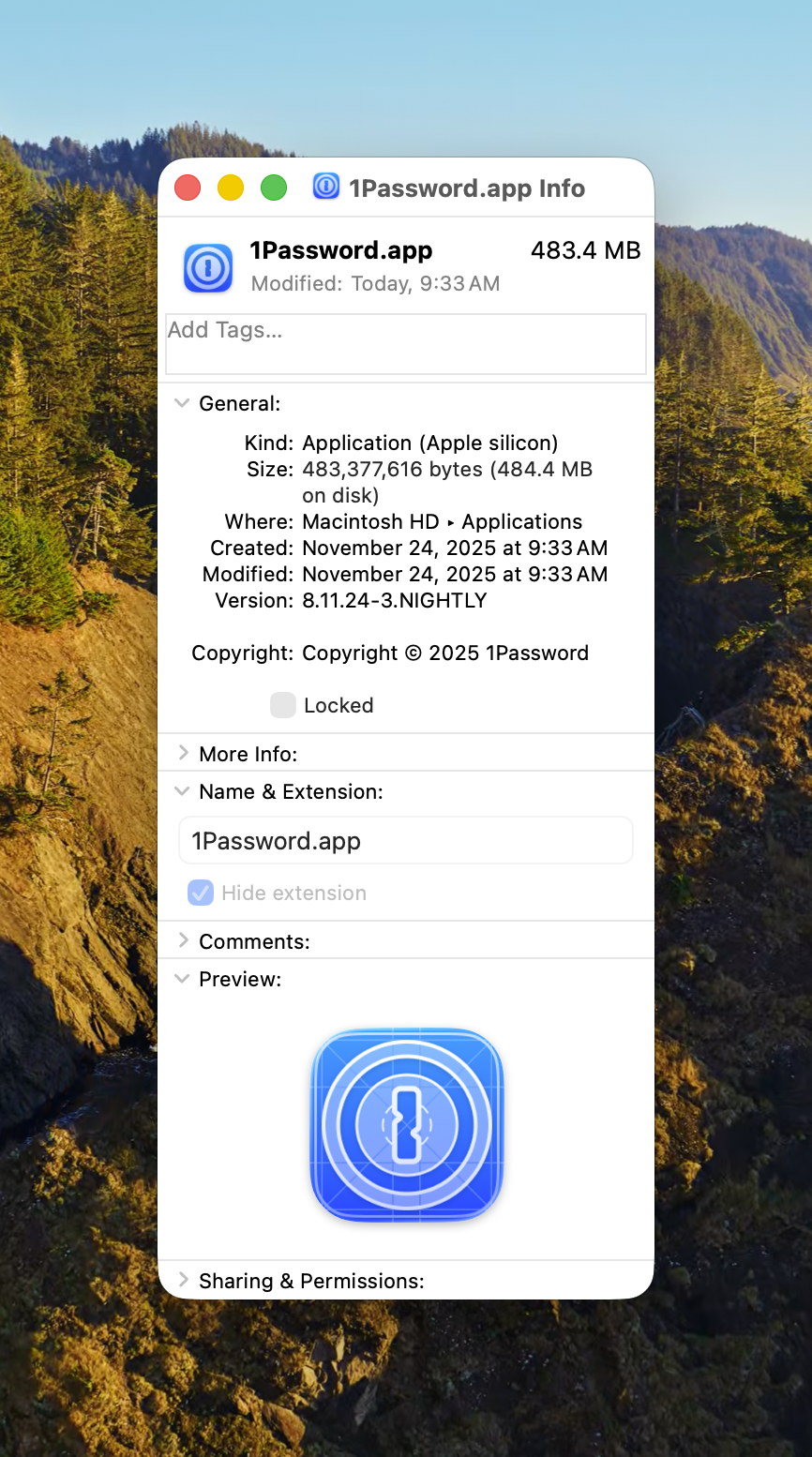Screen dimensions: 812x1457
Task: Click the Macintosh HD ▸ Applications location
Action: [x=443, y=521]
